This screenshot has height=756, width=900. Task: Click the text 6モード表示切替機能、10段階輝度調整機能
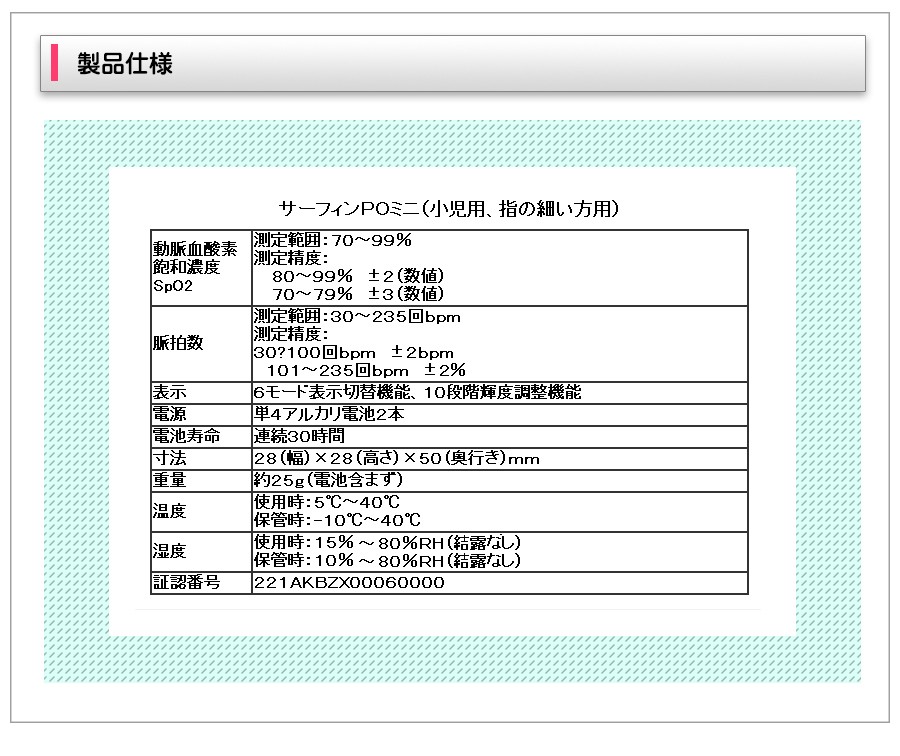coord(417,392)
